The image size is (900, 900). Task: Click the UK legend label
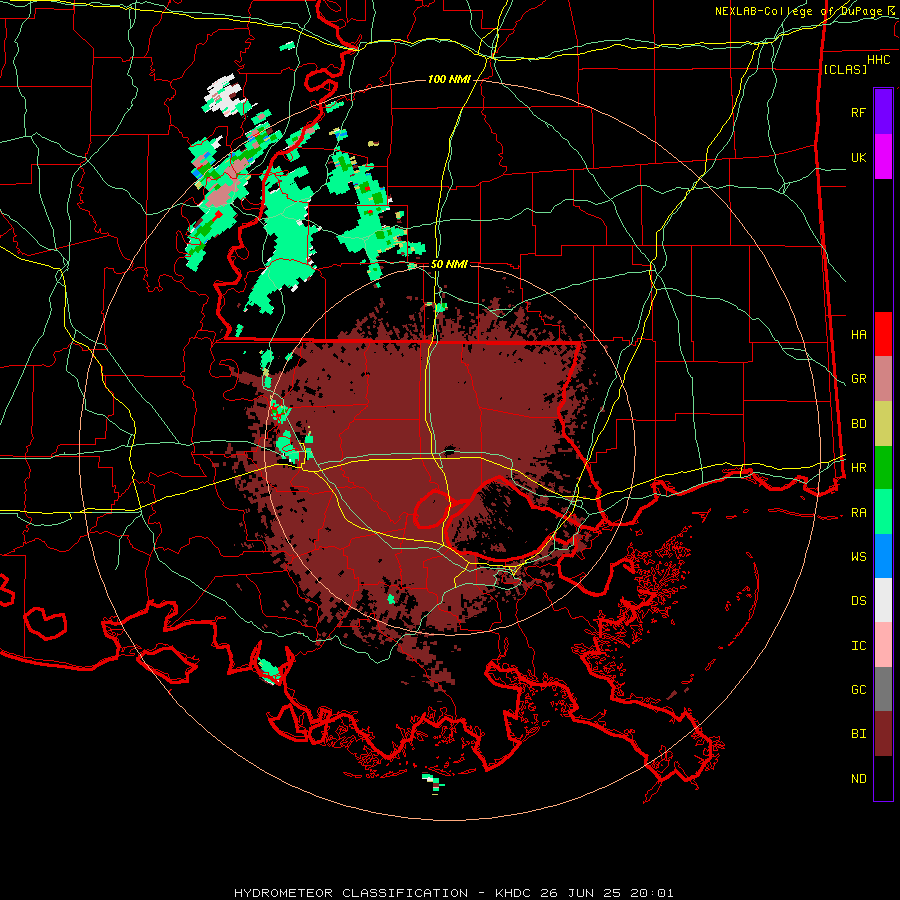coord(858,158)
